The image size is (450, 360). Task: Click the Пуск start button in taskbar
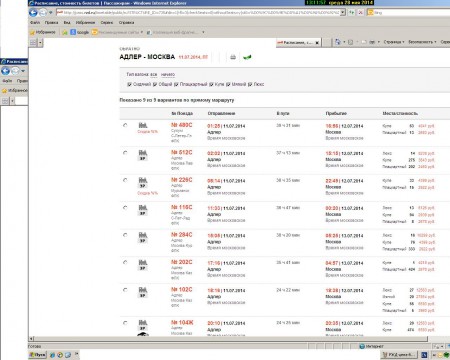point(37,355)
